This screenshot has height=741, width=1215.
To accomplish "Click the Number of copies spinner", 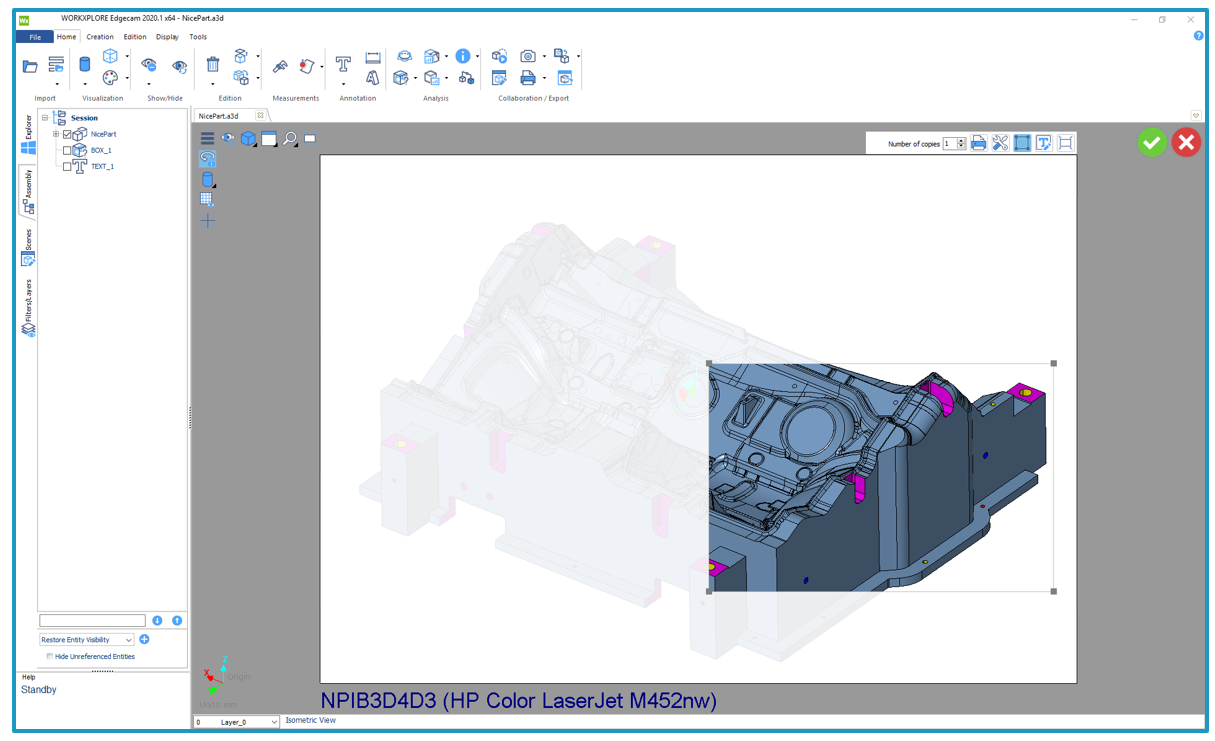I will pos(961,143).
